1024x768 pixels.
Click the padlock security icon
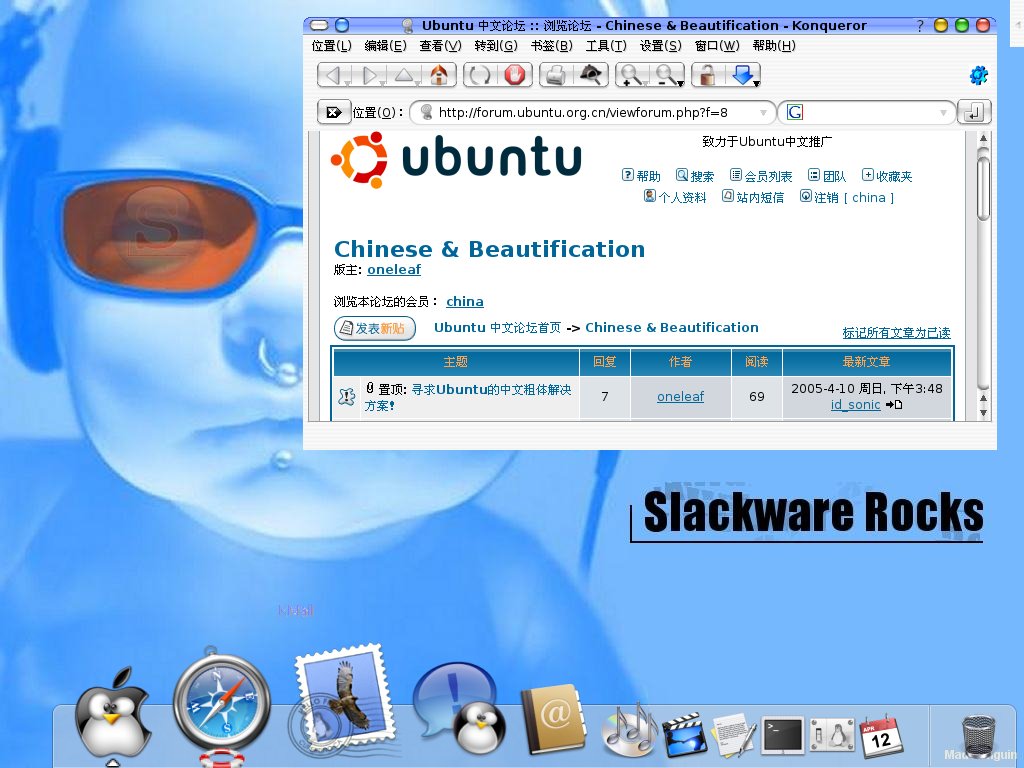coord(707,75)
